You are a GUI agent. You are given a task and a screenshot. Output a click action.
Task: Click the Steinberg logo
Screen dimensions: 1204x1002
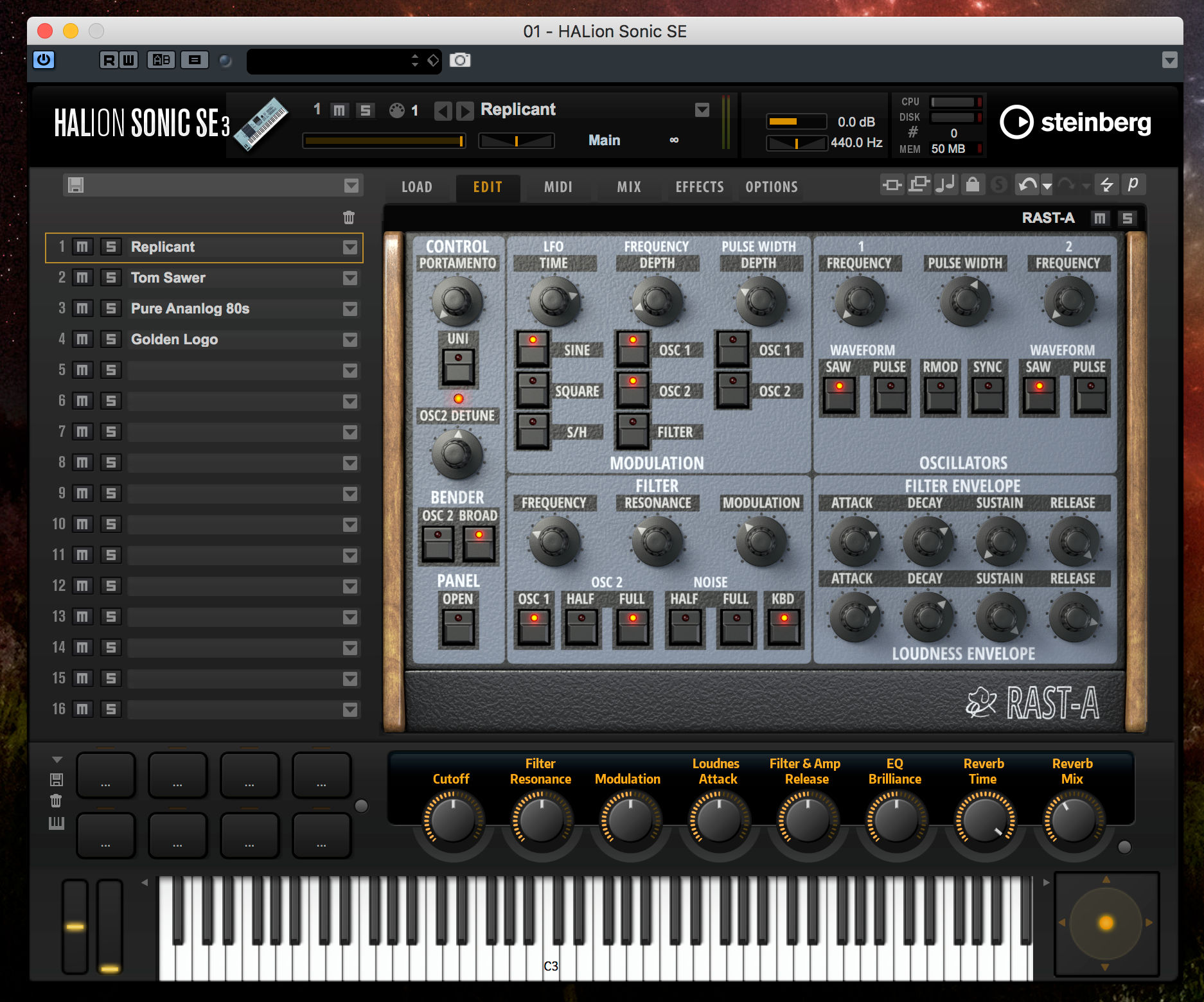click(1075, 122)
